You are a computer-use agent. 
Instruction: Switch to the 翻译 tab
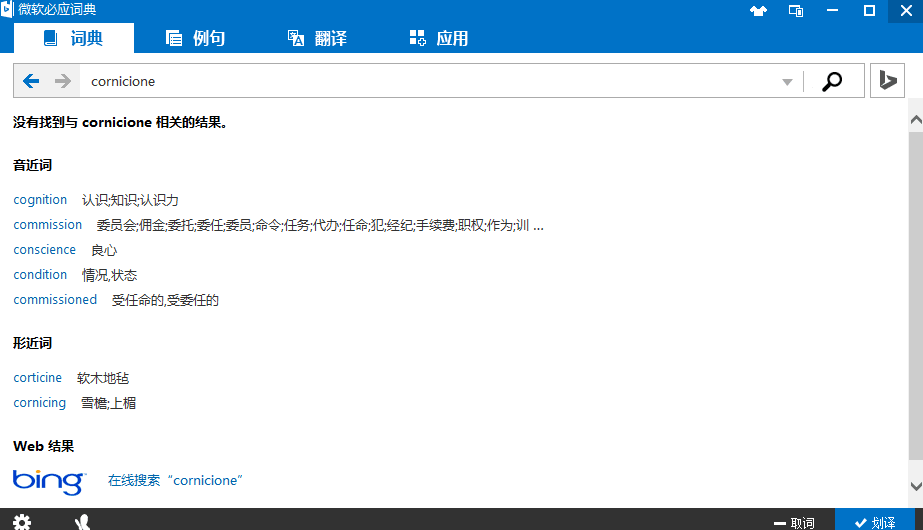(x=317, y=38)
